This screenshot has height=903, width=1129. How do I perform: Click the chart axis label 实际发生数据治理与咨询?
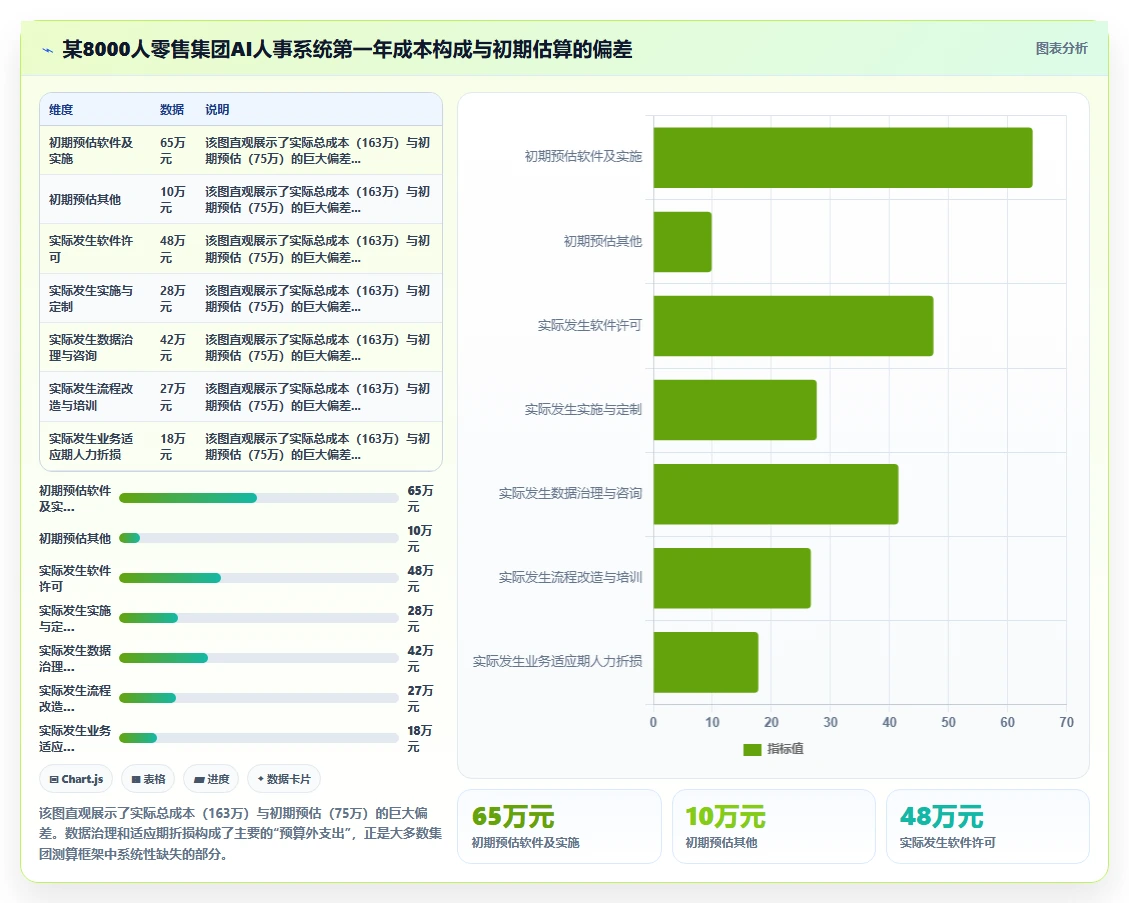tap(570, 493)
